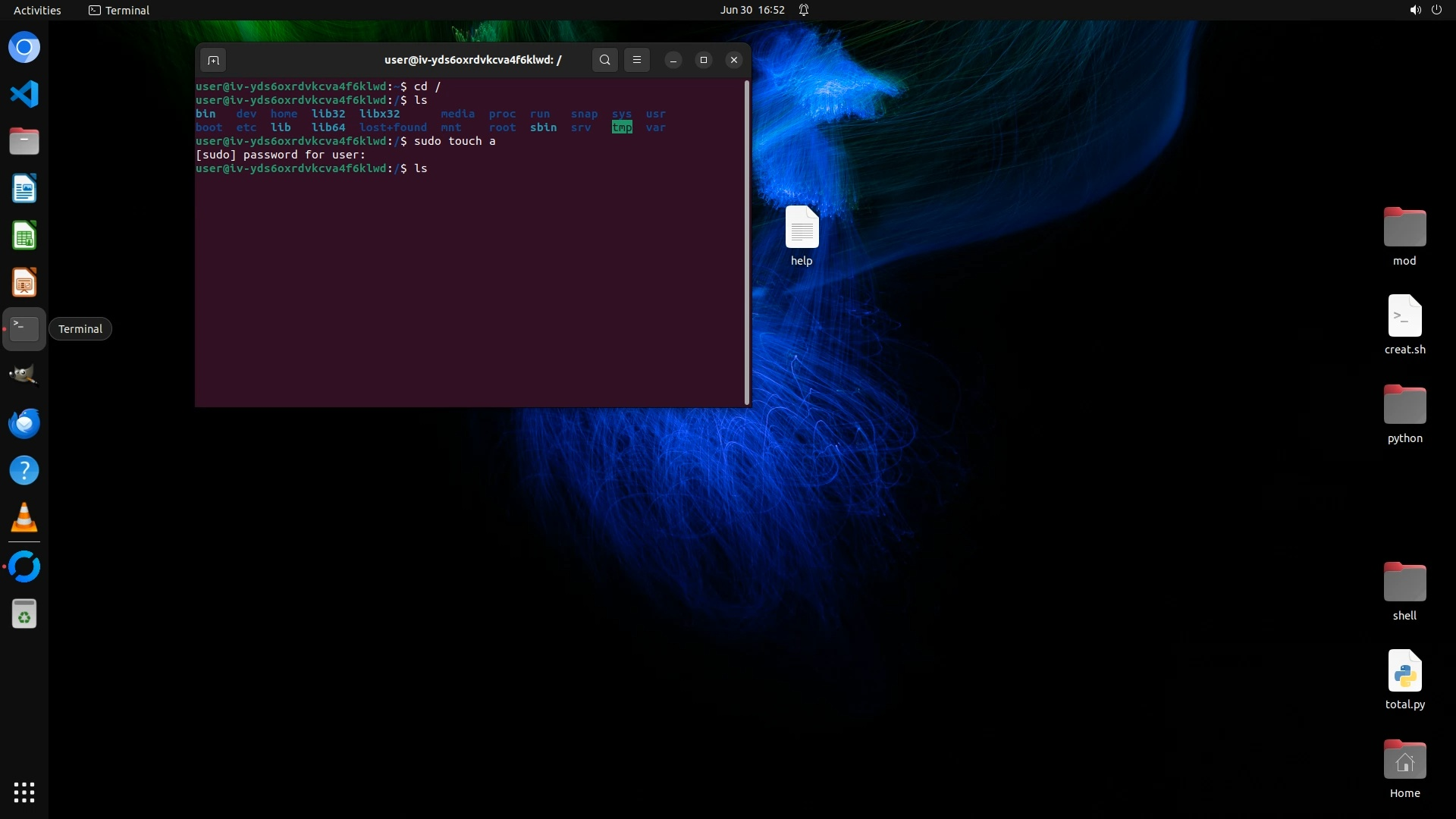1456x819 pixels.
Task: Open system menu via power icon
Action: (1436, 10)
